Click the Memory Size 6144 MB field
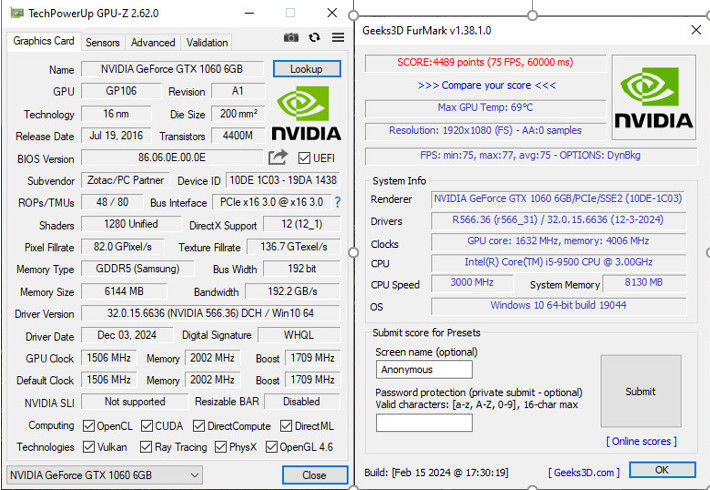The width and height of the screenshot is (710, 490). tap(124, 291)
